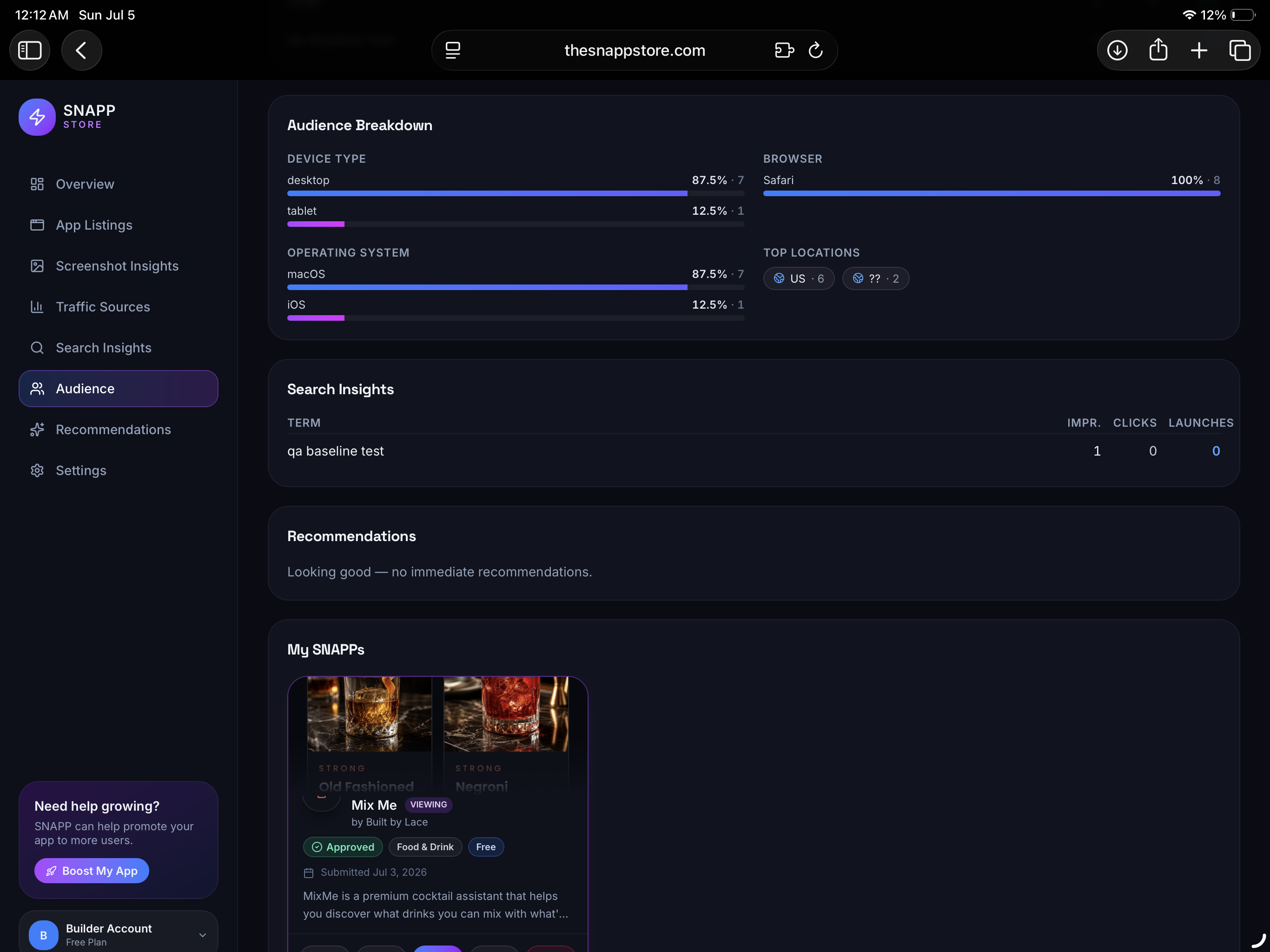Screen dimensions: 1270x952
Task: Toggle the Safari sidebar button
Action: pos(30,51)
